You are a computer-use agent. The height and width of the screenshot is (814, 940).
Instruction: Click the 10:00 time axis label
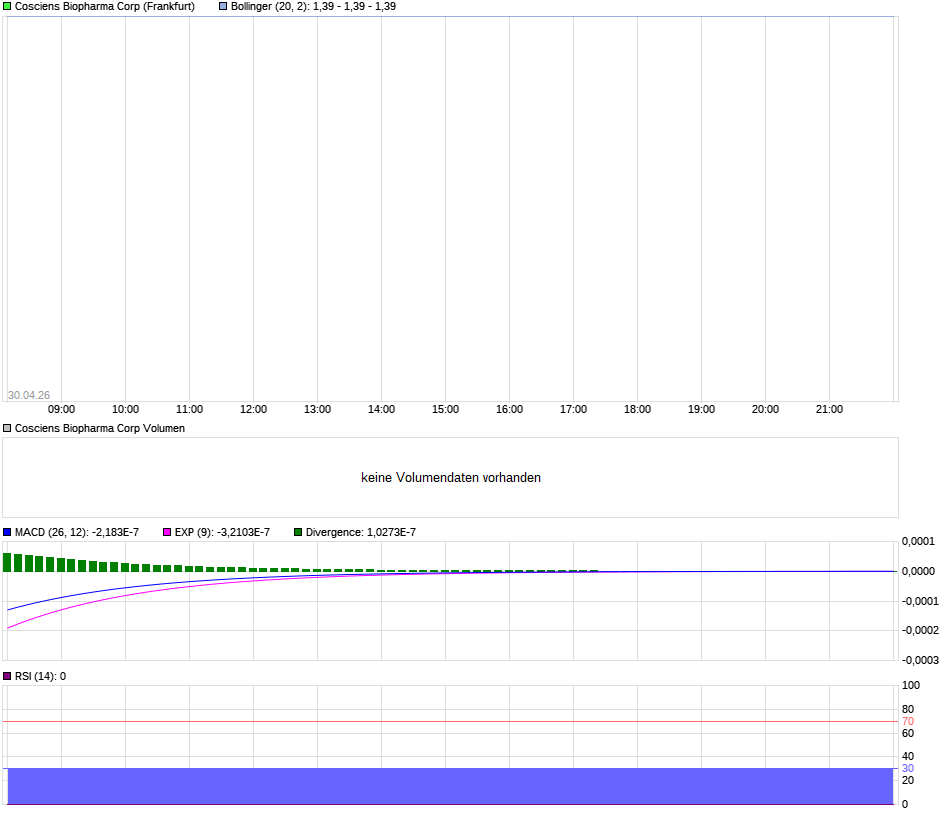(125, 409)
